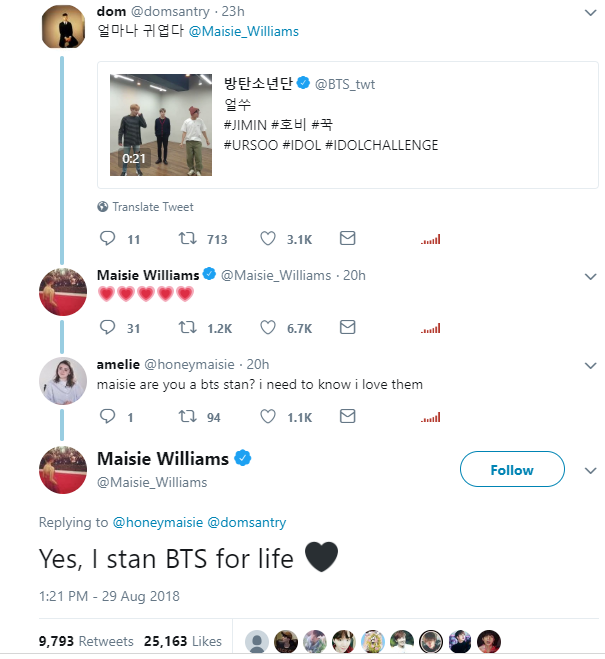The image size is (605, 659).
Task: Like dom's tweet with 3.1K likes
Action: click(x=268, y=239)
